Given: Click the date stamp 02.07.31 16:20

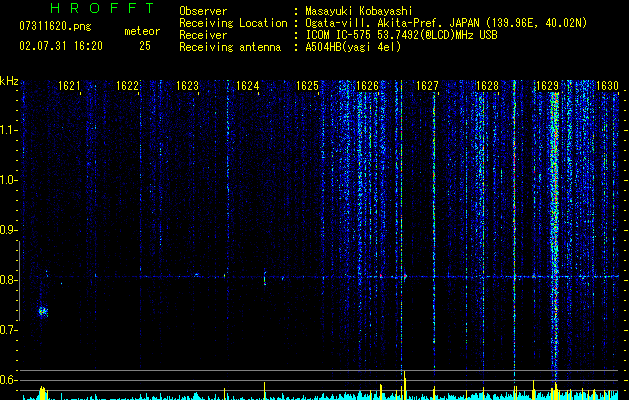Looking at the screenshot, I should pos(61,46).
